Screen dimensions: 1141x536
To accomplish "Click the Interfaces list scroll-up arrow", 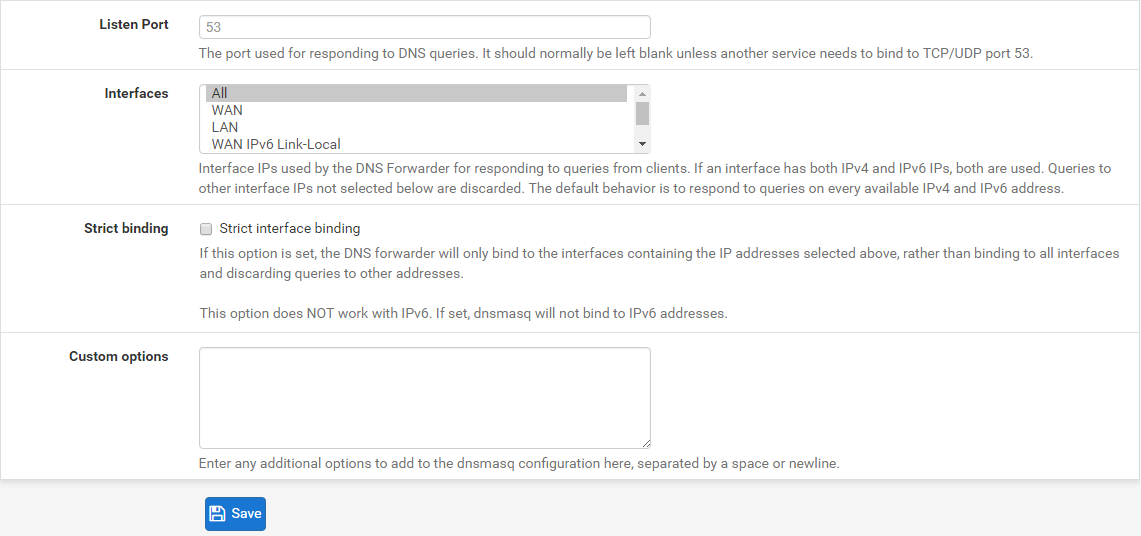I will coord(643,93).
